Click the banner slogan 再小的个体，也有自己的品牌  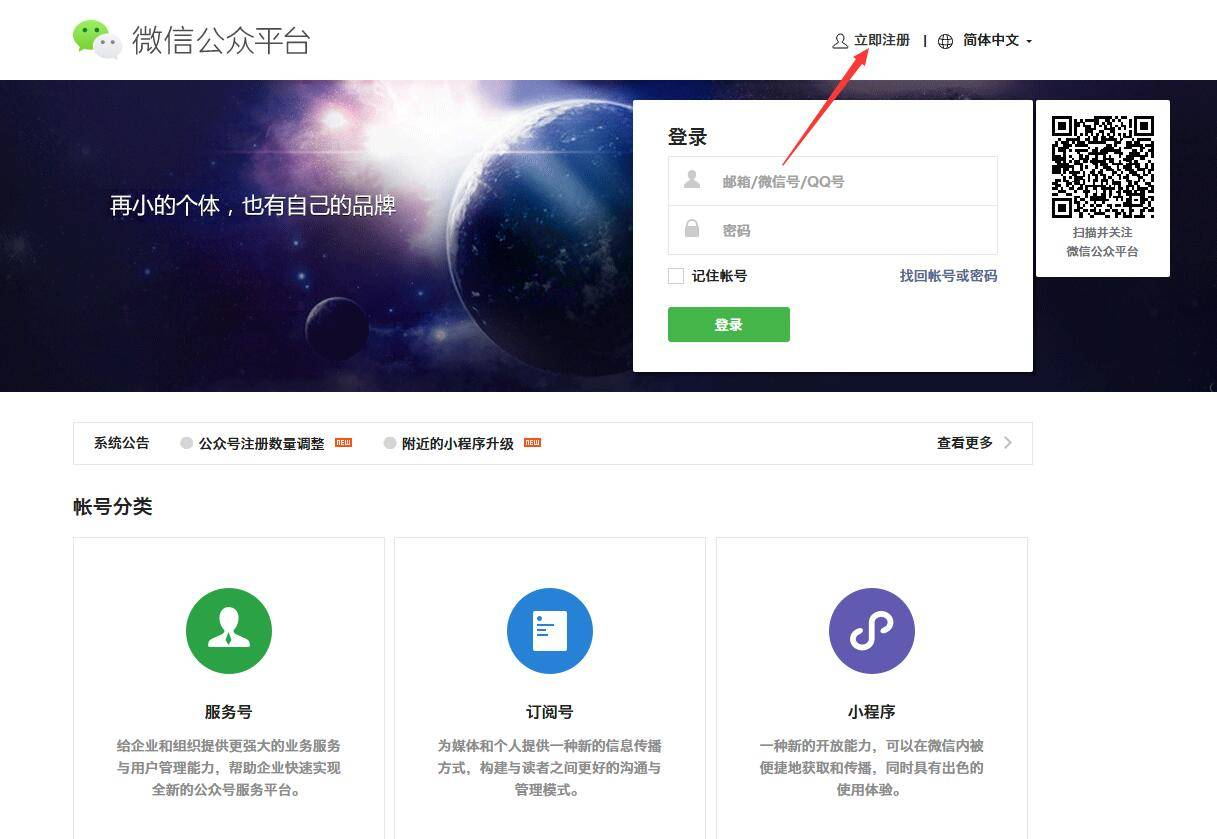click(x=253, y=206)
